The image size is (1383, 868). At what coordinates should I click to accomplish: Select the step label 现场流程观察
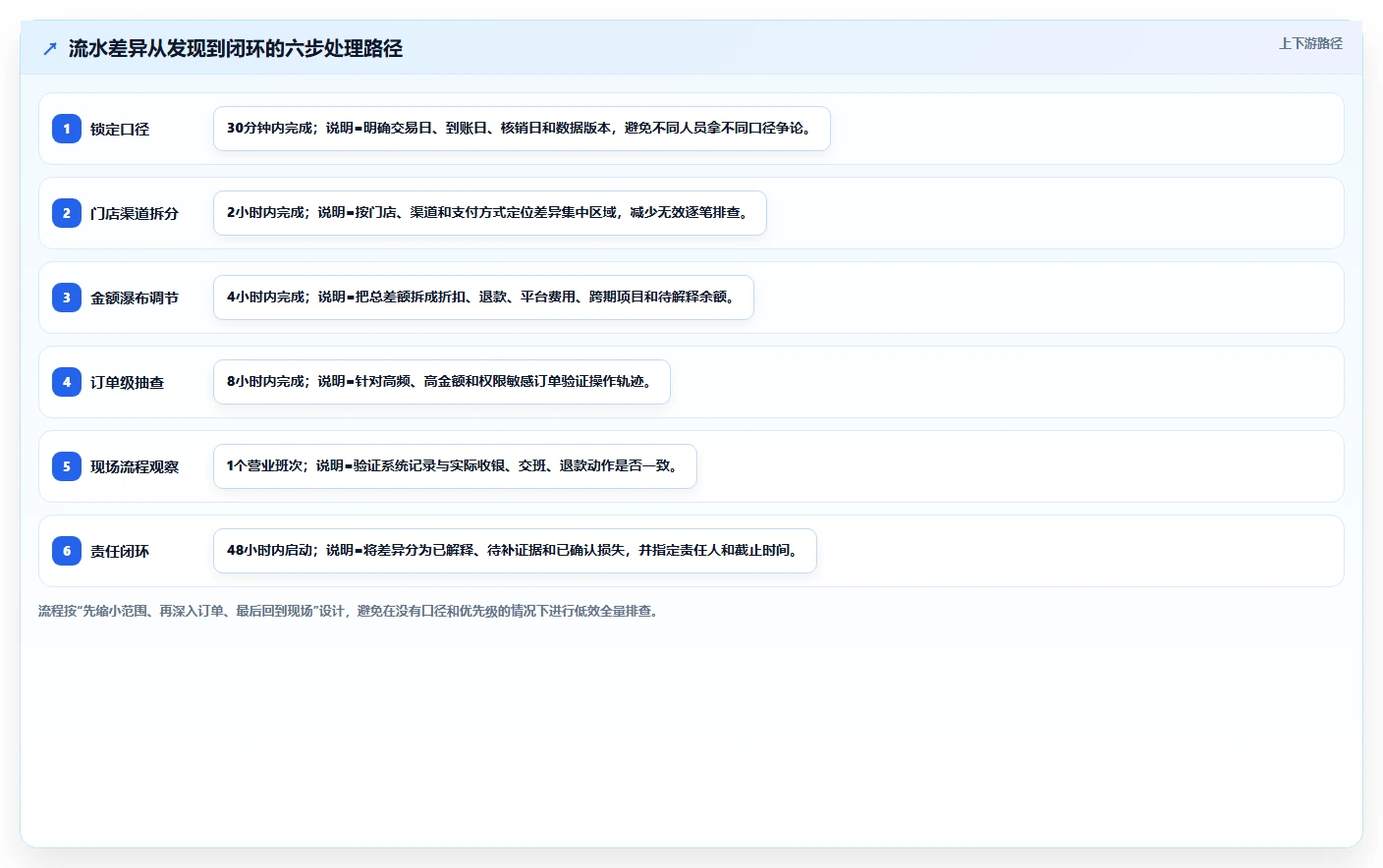pos(135,466)
